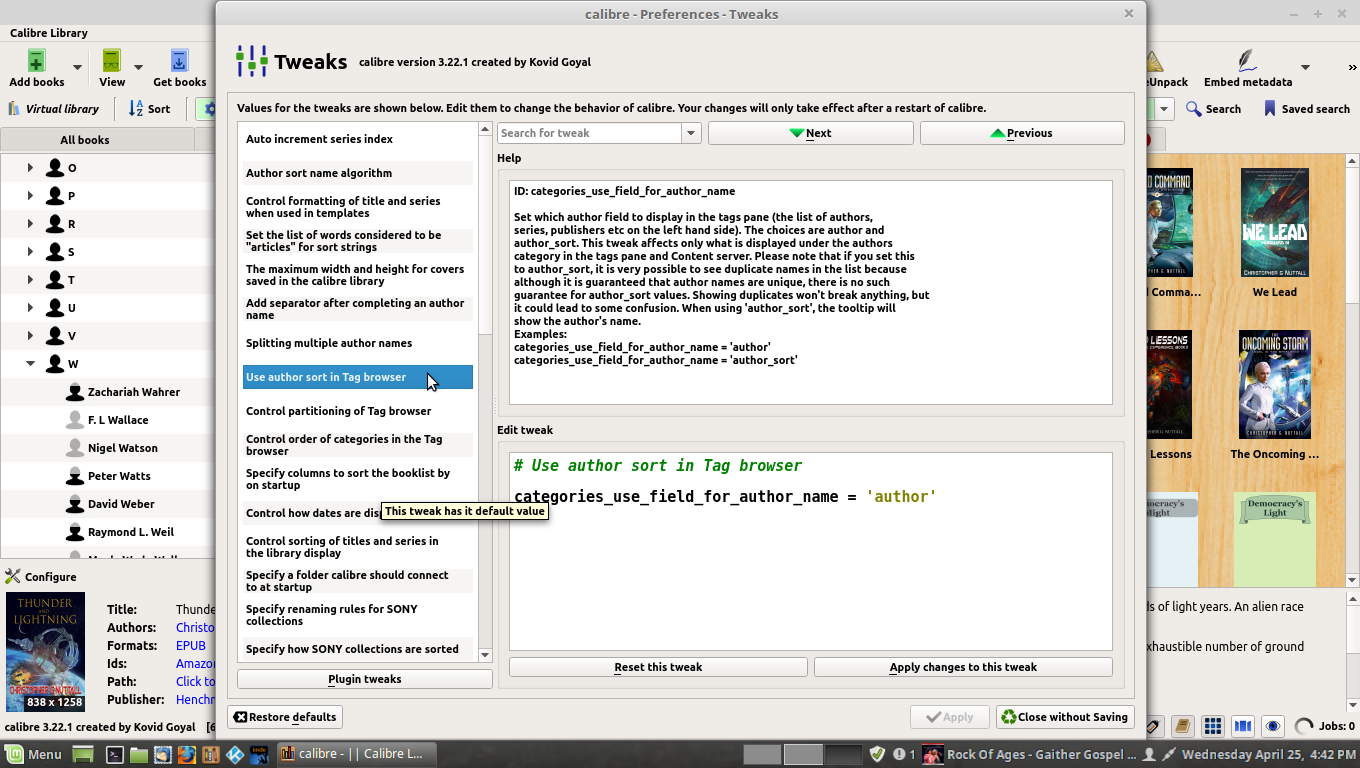The width and height of the screenshot is (1360, 768).
Task: Click the Sort button in Calibre toolbar
Action: click(x=149, y=109)
